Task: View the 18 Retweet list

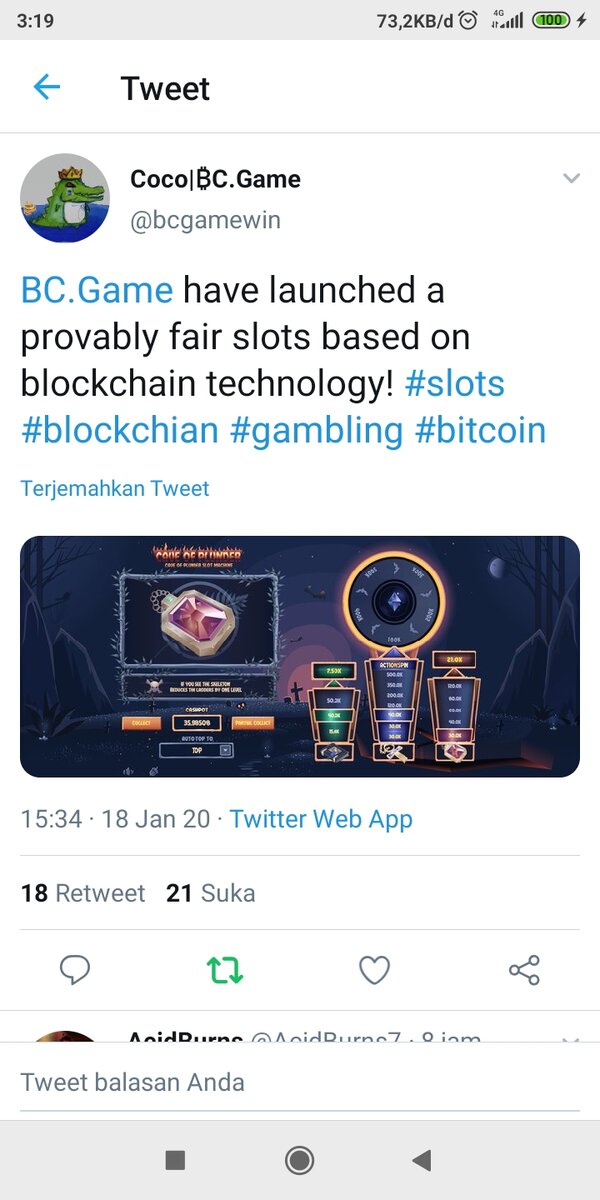Action: pyautogui.click(x=83, y=892)
